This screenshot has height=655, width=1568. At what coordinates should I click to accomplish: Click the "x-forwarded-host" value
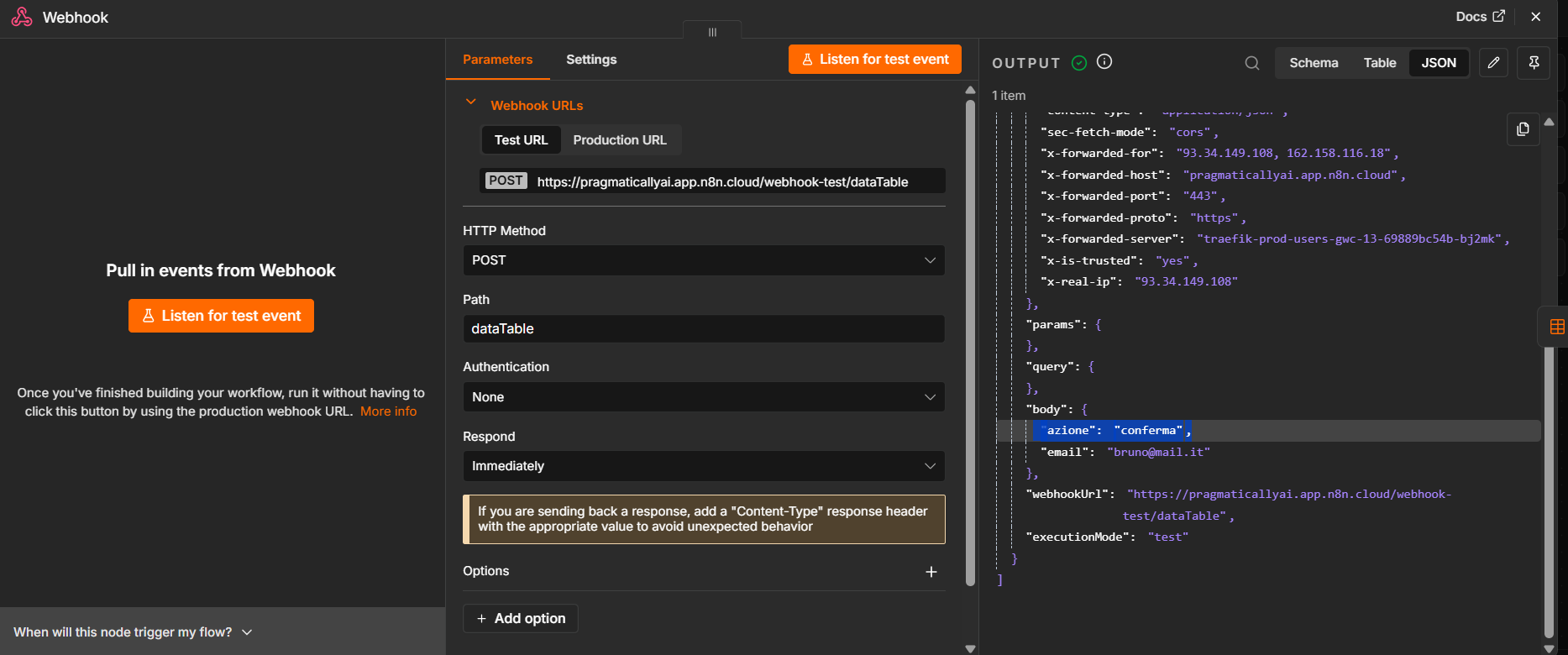point(1290,175)
